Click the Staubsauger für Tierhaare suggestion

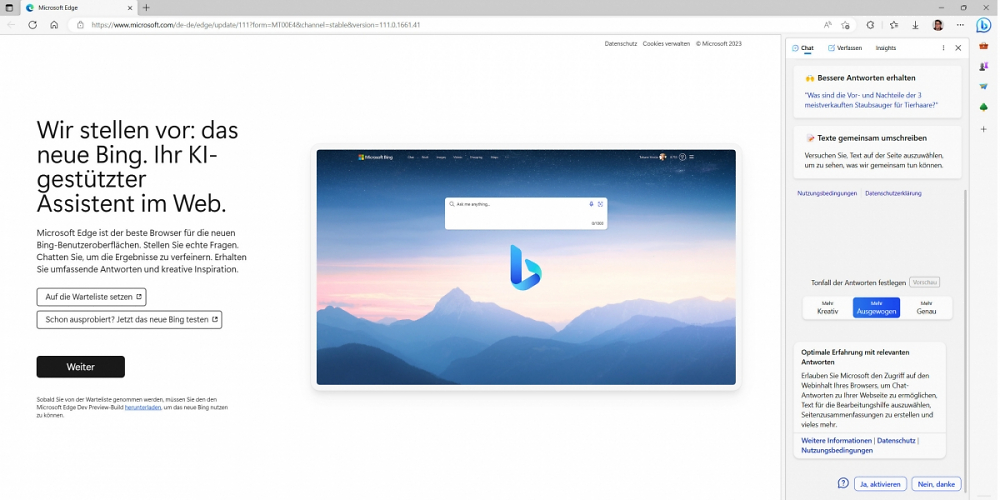pos(872,100)
